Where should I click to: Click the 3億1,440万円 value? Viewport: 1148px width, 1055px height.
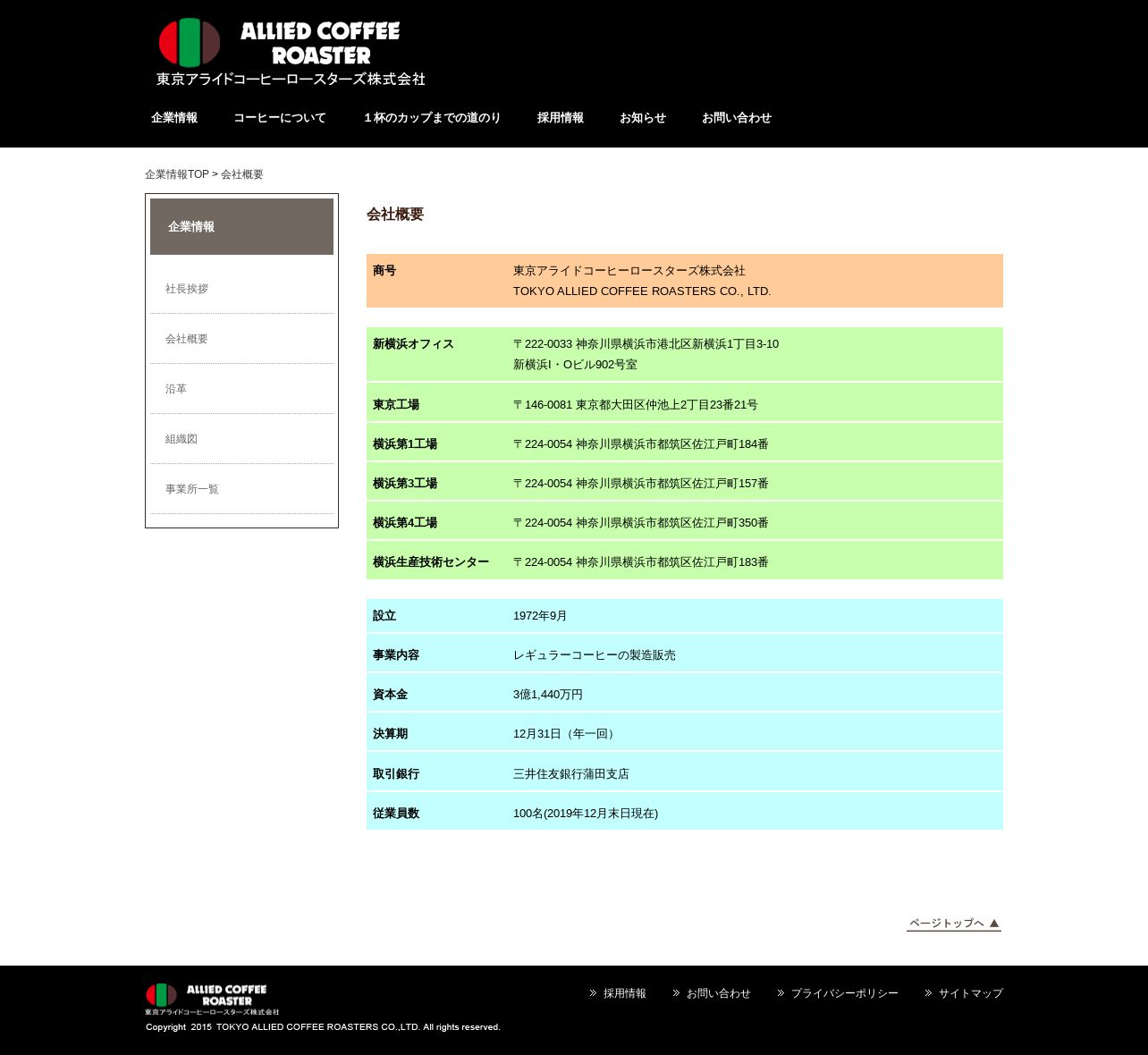548,695
